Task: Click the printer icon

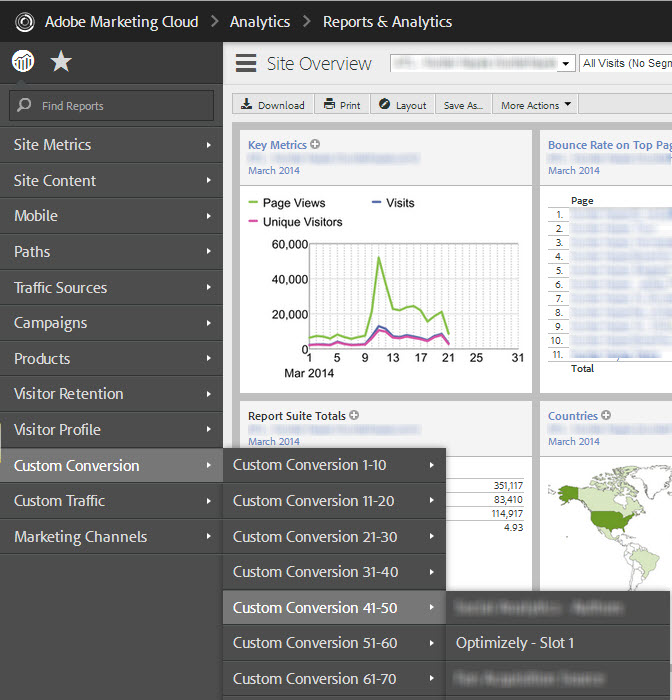Action: point(330,104)
